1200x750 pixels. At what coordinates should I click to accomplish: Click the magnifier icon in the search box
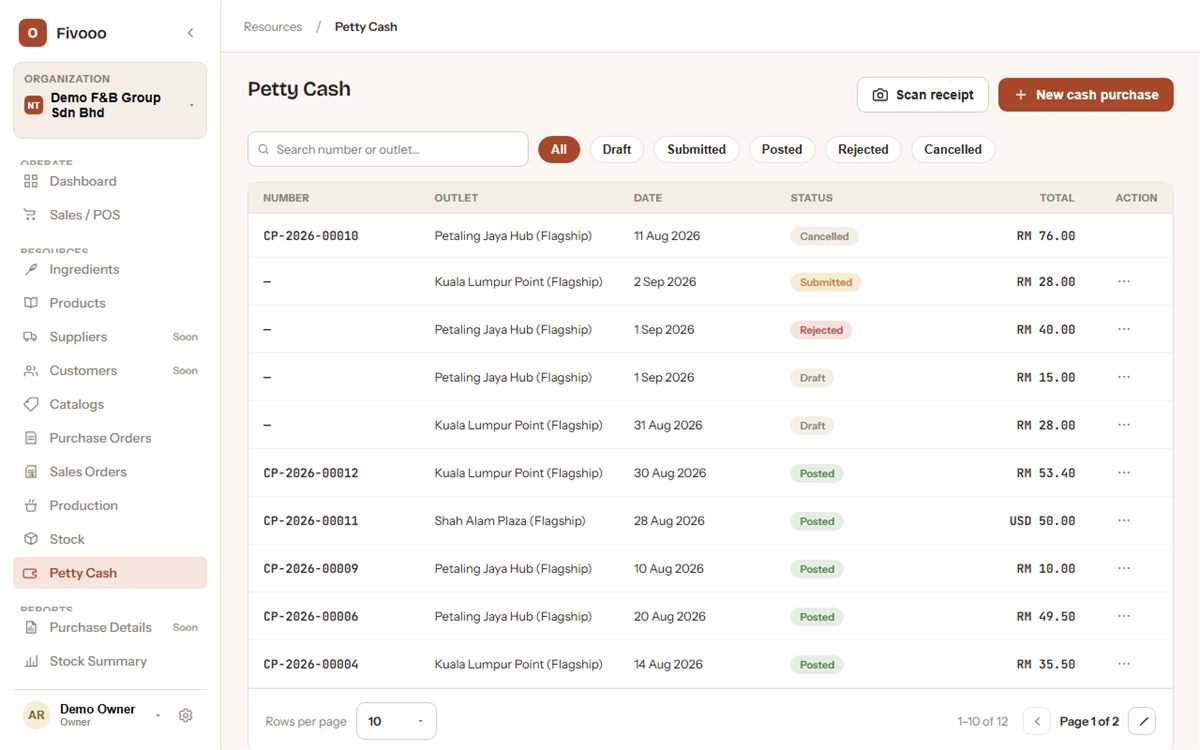[x=264, y=149]
